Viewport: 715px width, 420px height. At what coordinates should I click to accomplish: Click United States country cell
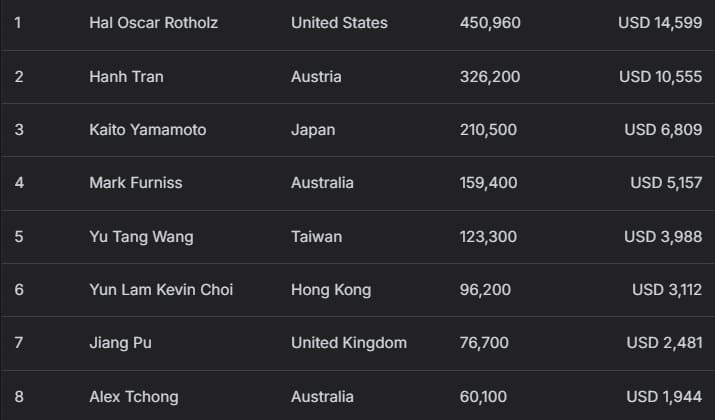tap(339, 22)
